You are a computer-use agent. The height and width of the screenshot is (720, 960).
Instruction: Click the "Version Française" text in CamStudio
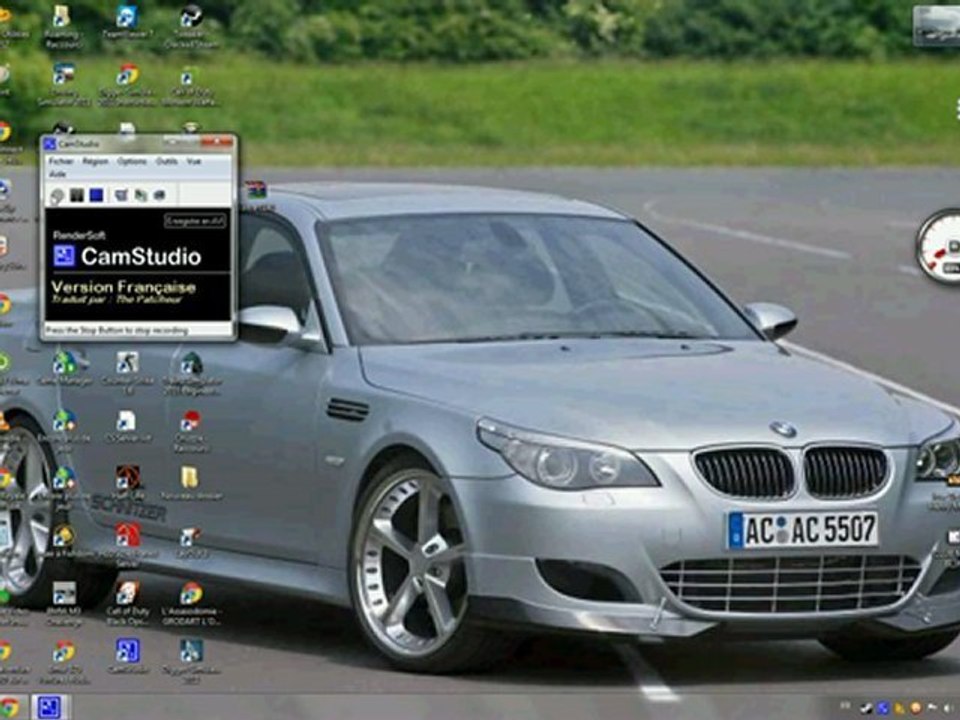tap(123, 287)
